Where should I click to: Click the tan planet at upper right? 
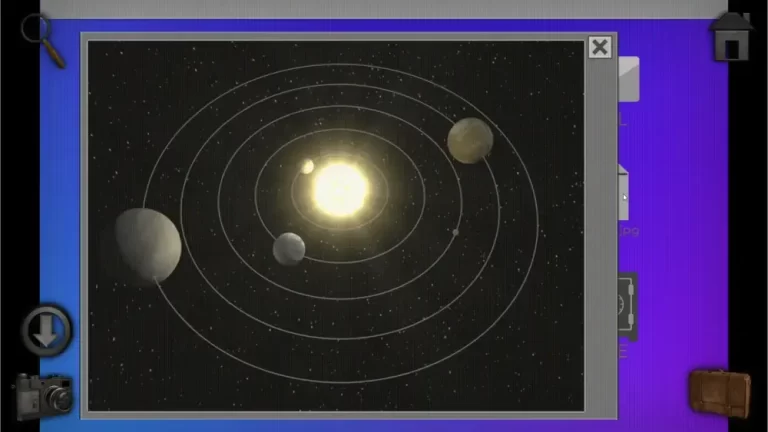tap(469, 140)
